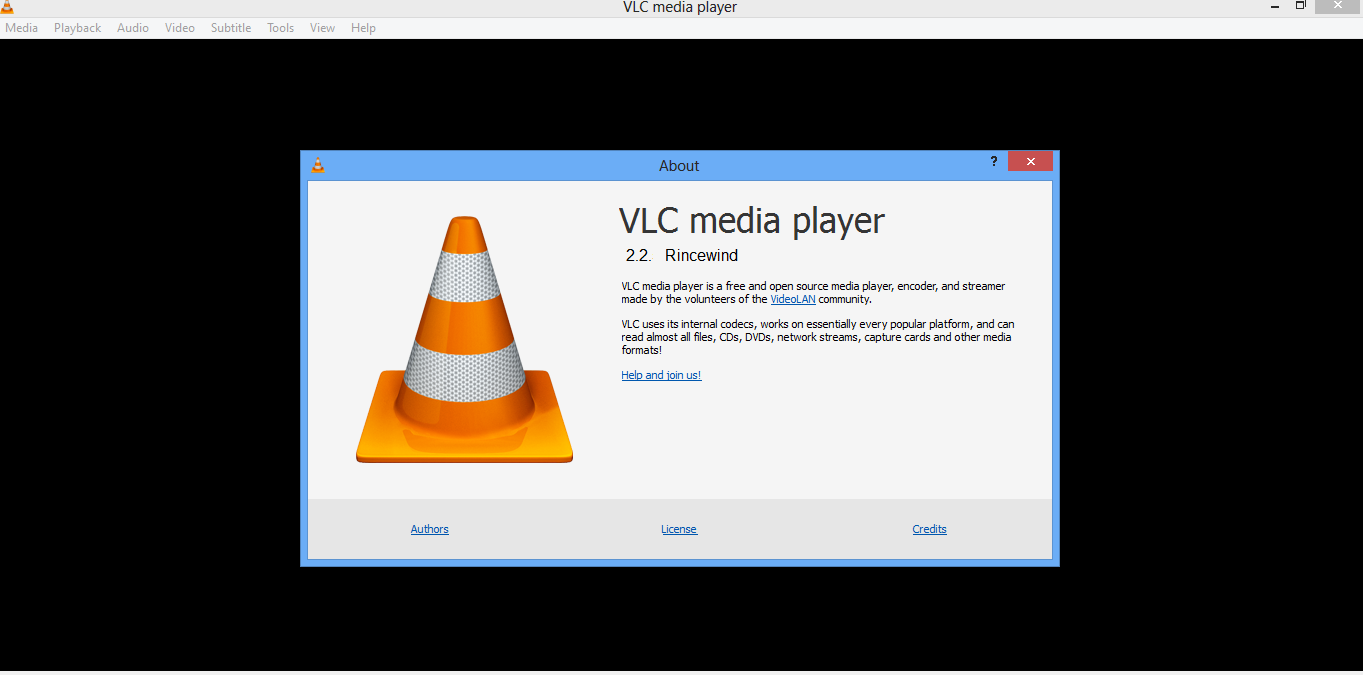The height and width of the screenshot is (675, 1363).
Task: Open the Subtitle menu
Action: (x=231, y=28)
